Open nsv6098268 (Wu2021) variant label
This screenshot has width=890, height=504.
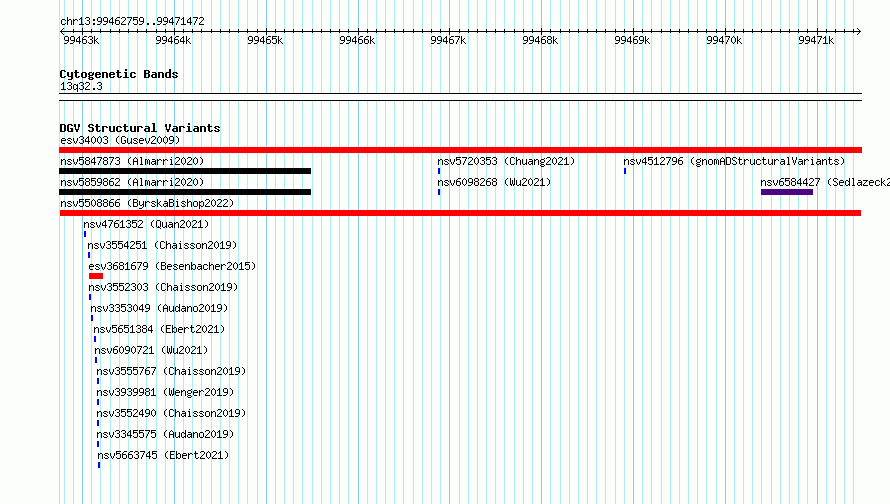pyautogui.click(x=494, y=182)
